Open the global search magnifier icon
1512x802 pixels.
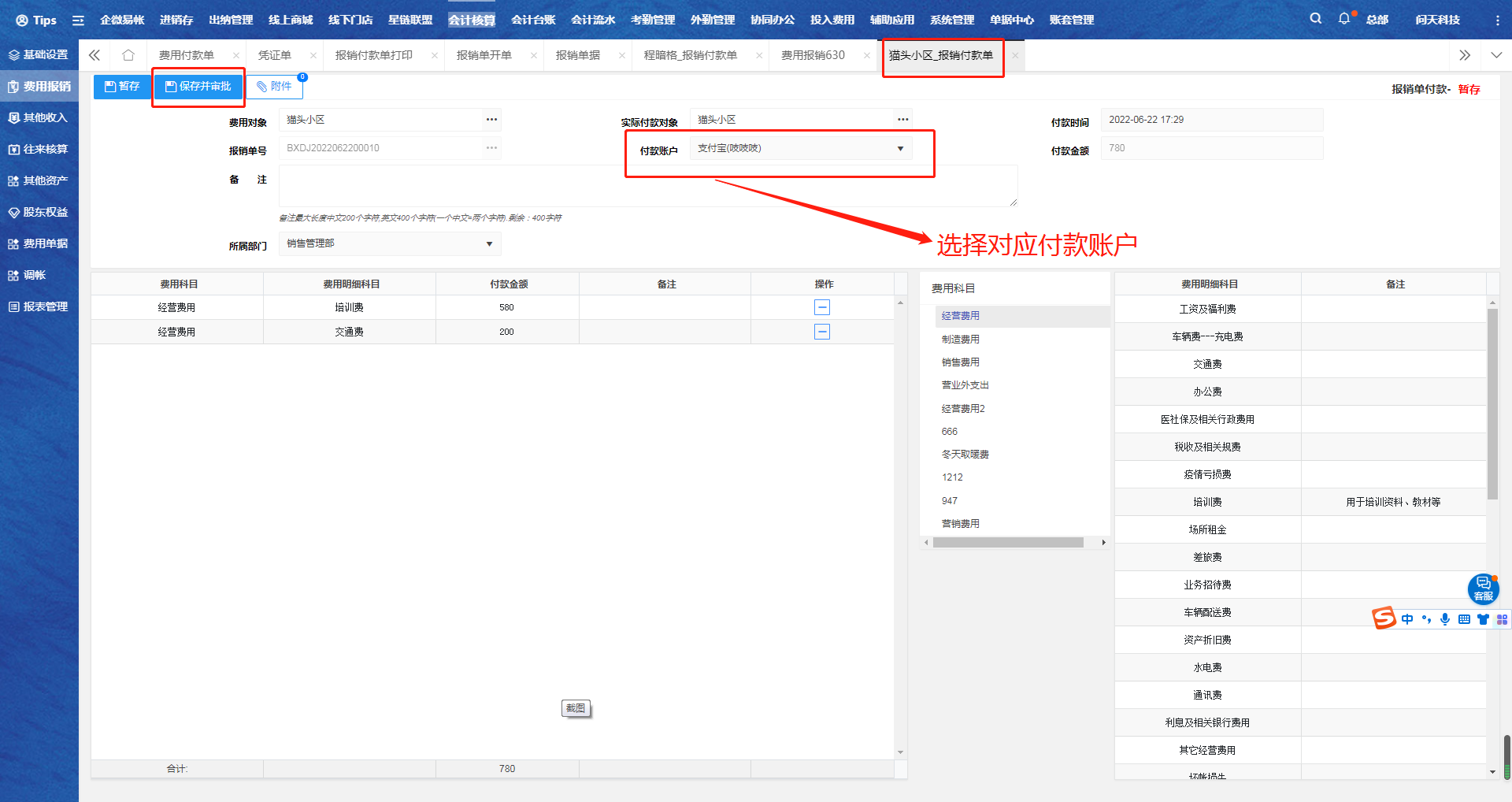1315,19
